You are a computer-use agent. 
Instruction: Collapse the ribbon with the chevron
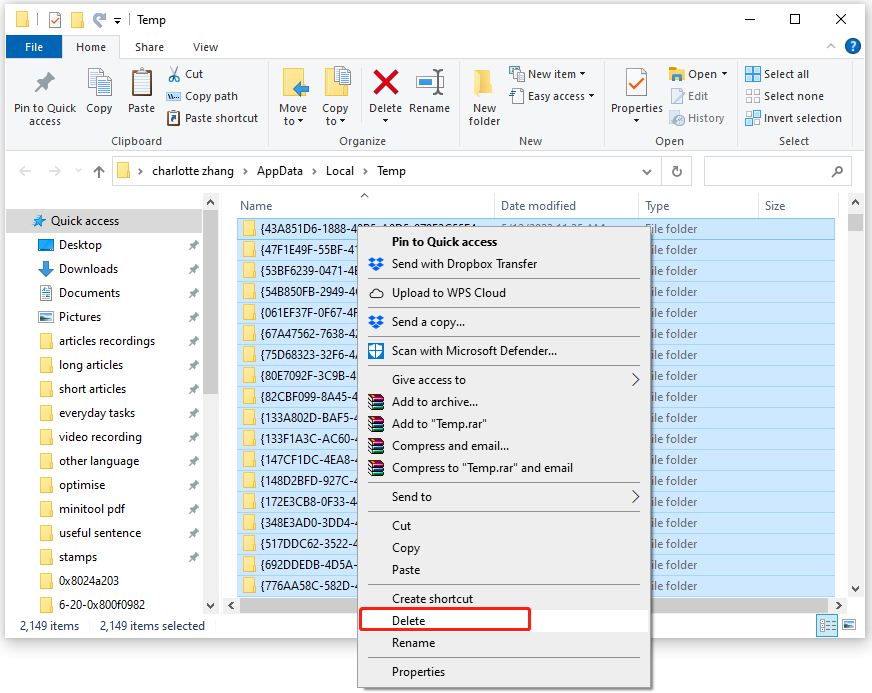[x=830, y=46]
